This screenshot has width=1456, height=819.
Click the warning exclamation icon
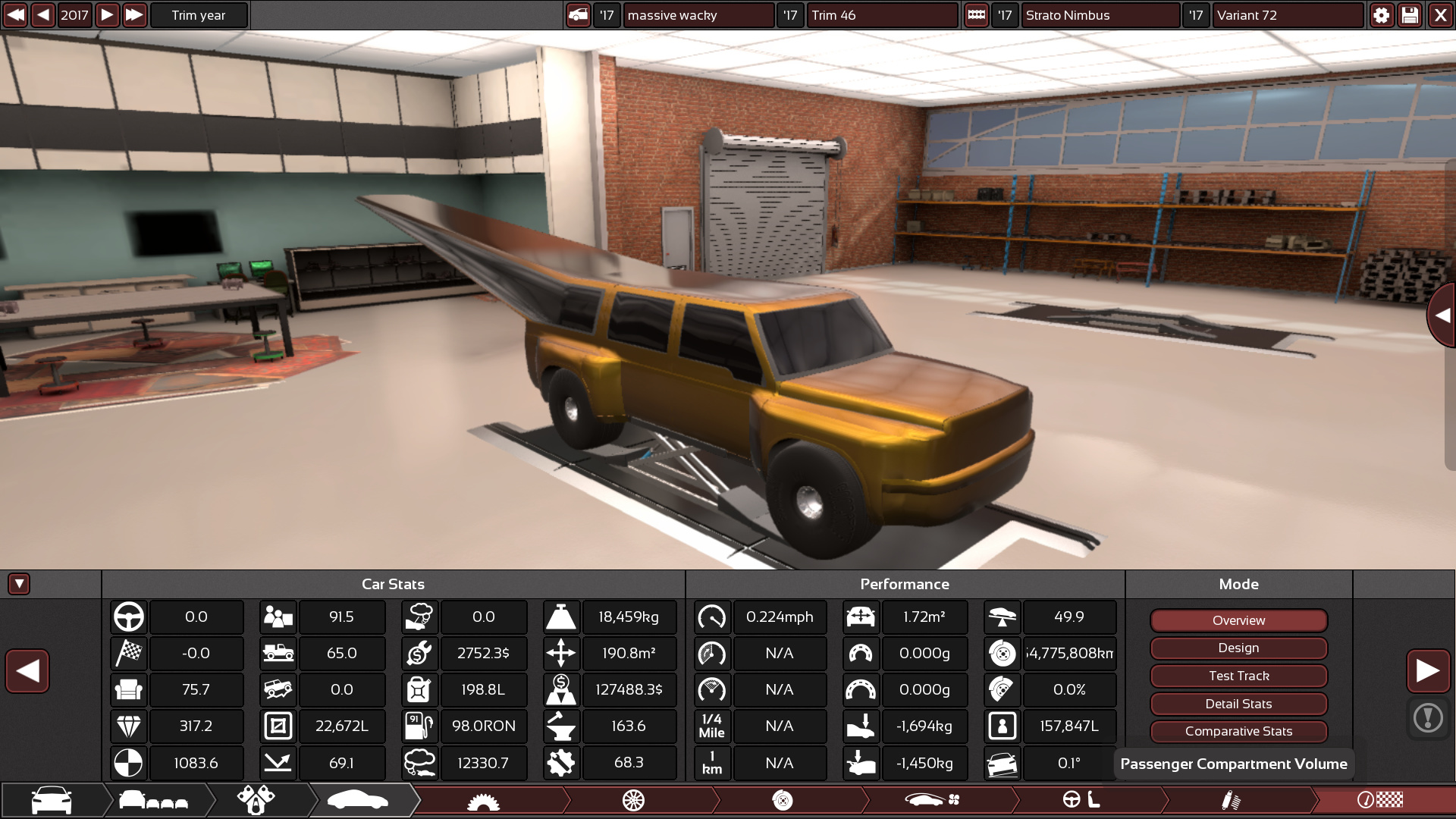[x=1428, y=717]
